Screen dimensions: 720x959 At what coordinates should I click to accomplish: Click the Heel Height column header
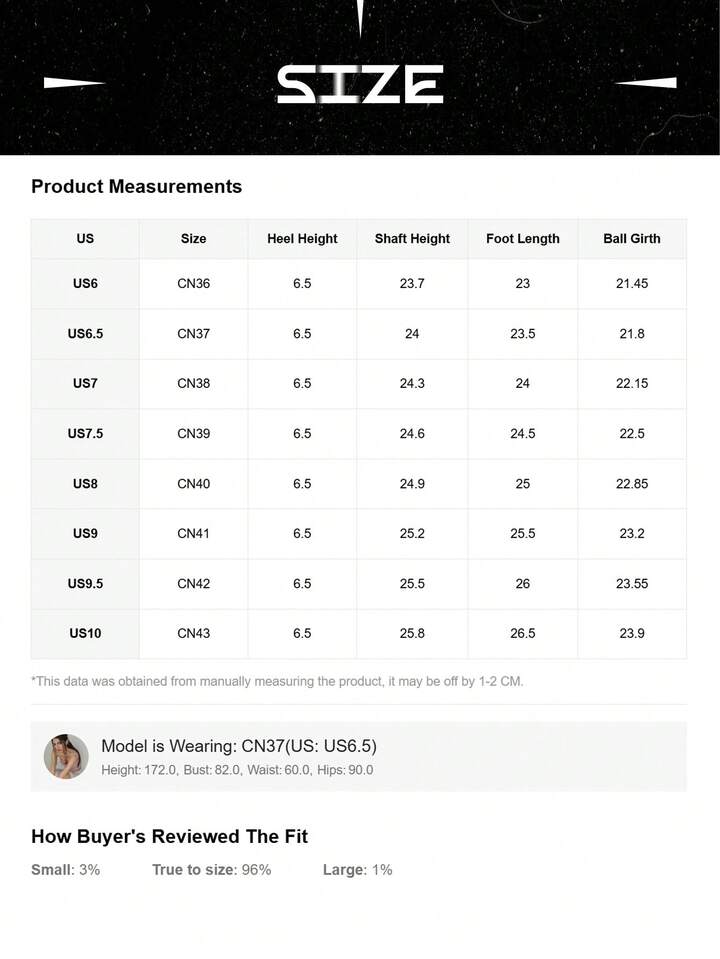302,239
